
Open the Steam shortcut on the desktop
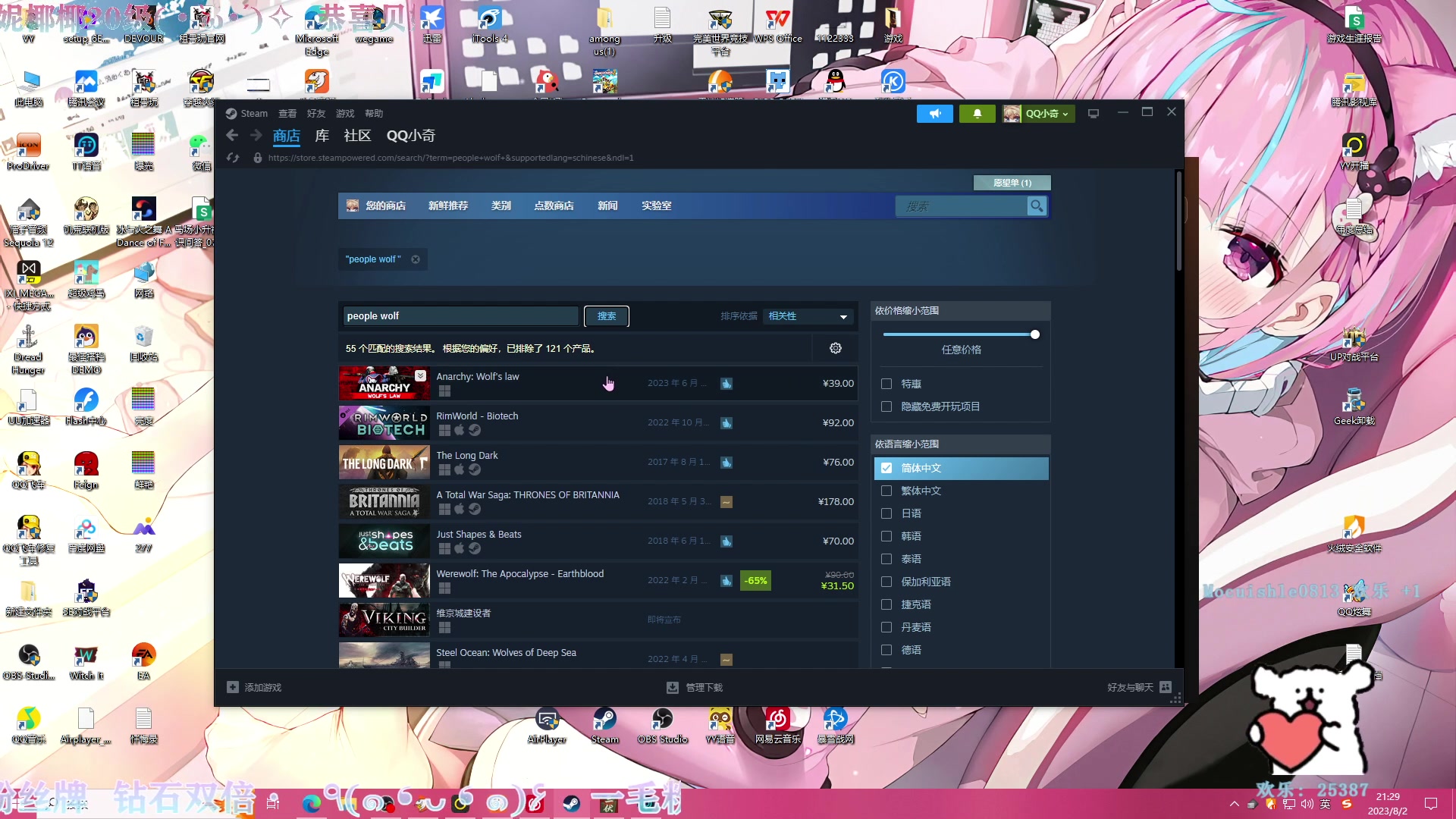point(604,725)
